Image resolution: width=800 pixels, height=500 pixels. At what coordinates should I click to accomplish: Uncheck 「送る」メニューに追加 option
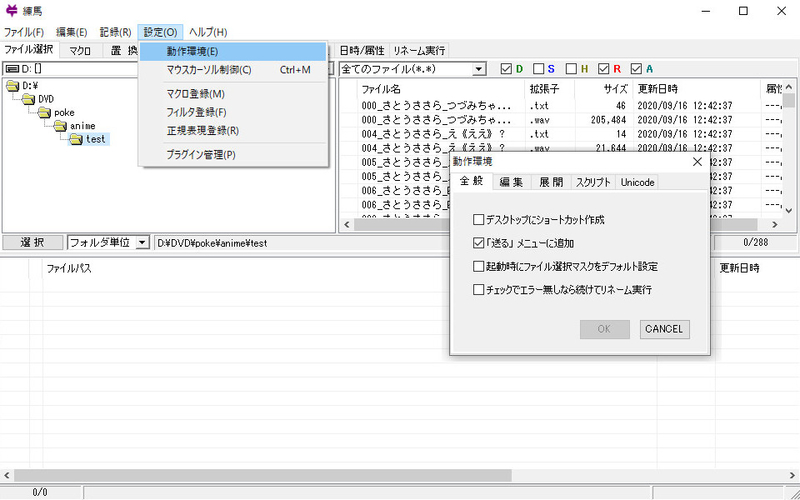click(478, 243)
